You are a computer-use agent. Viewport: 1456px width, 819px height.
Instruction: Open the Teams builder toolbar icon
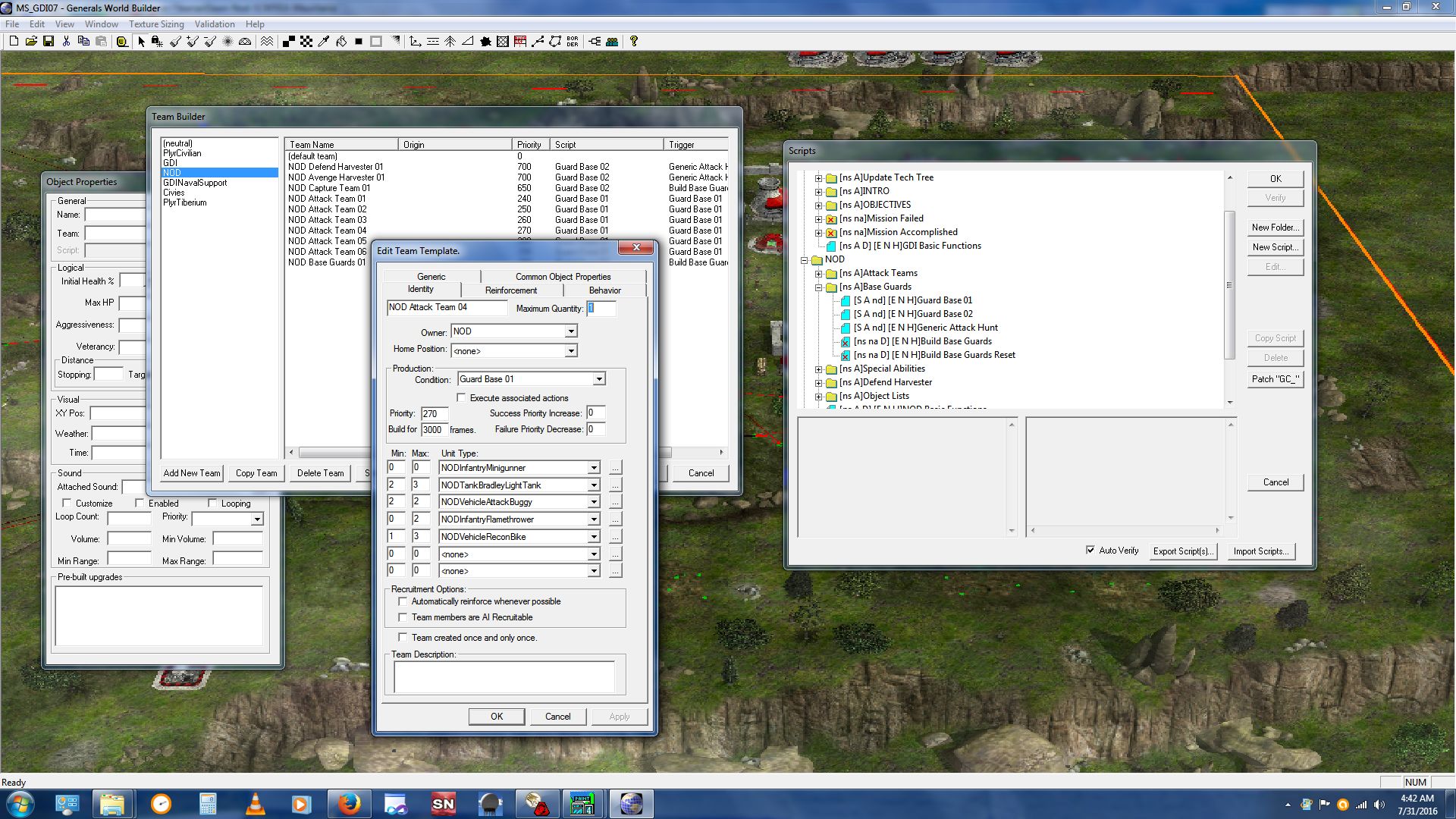click(612, 41)
